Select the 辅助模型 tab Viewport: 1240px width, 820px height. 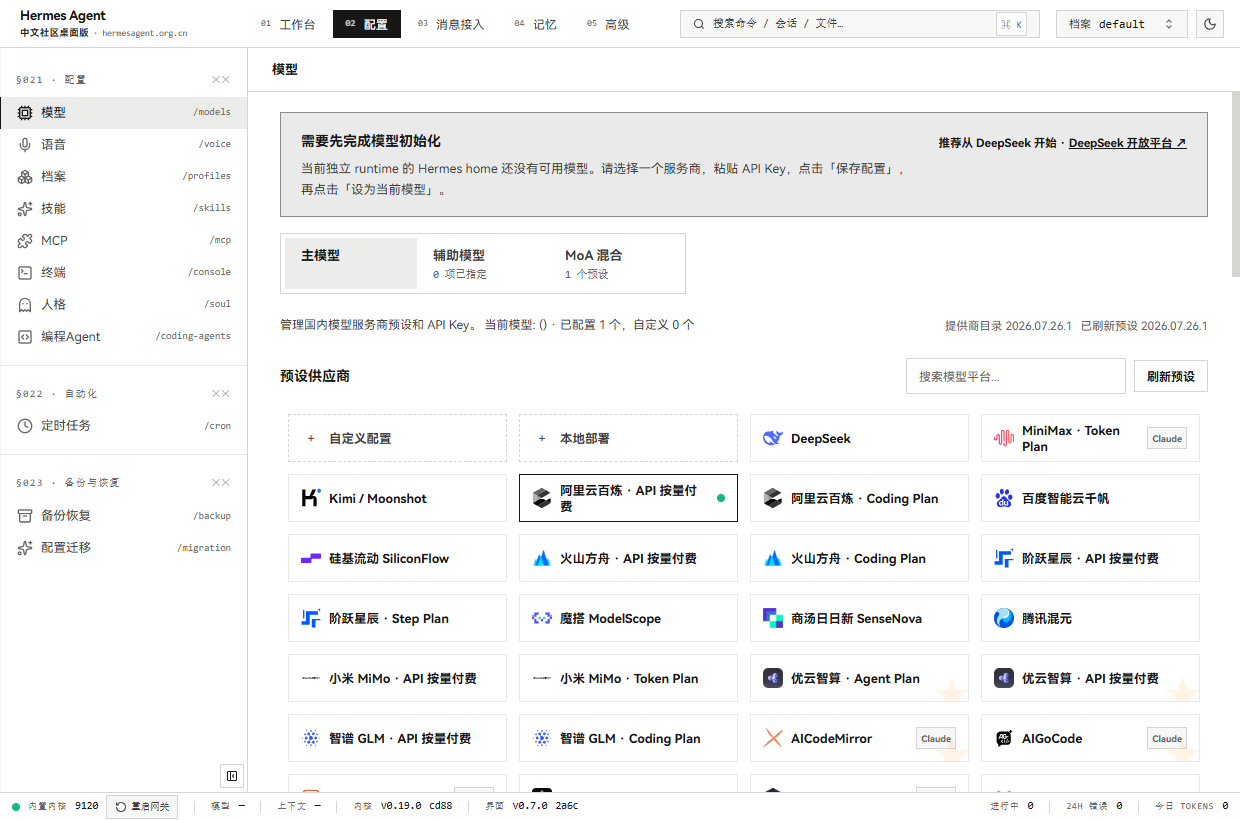click(483, 263)
